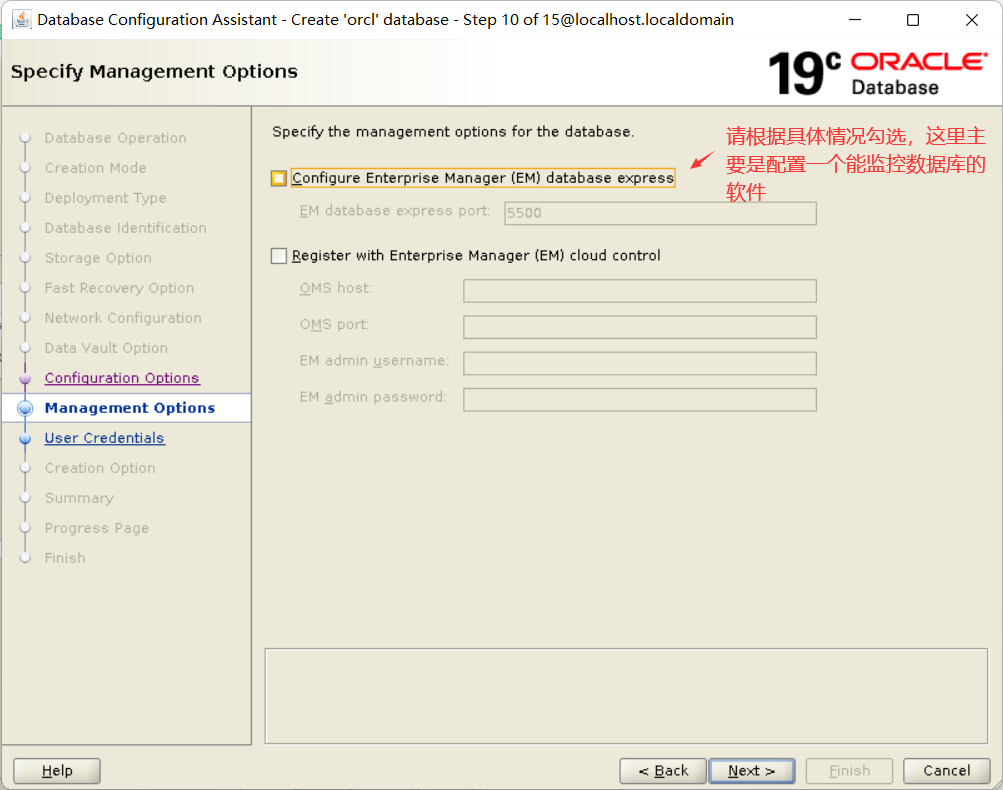
Task: Click the Database Operation step label
Action: [x=116, y=138]
